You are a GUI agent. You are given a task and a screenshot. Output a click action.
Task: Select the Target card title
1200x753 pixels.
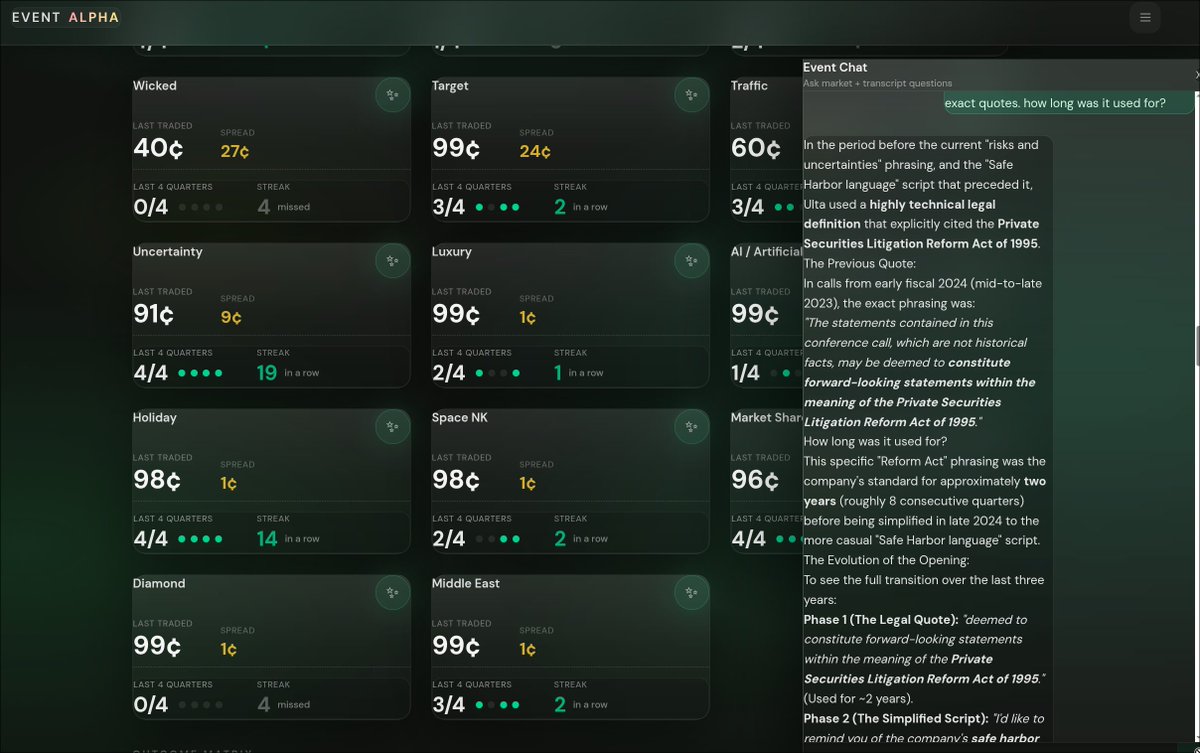(x=450, y=86)
